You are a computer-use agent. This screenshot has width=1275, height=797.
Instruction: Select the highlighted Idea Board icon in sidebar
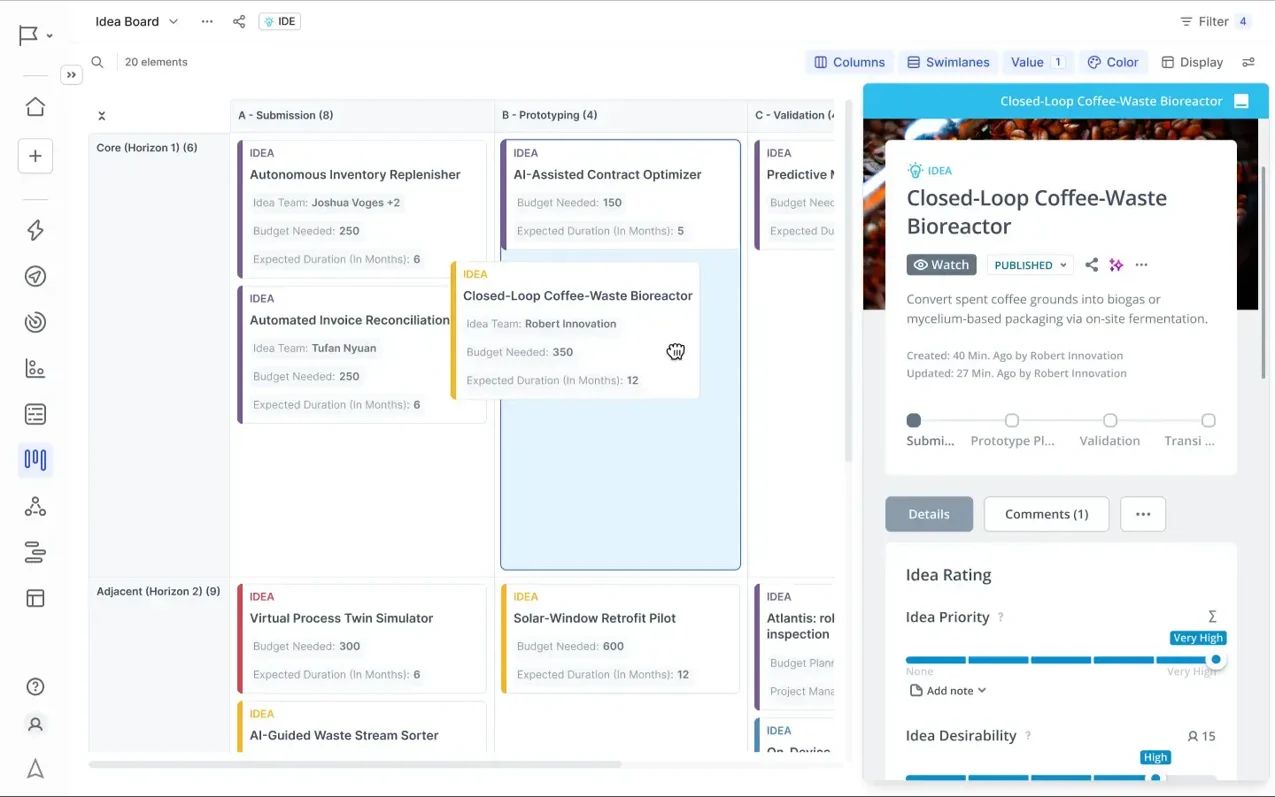35,460
